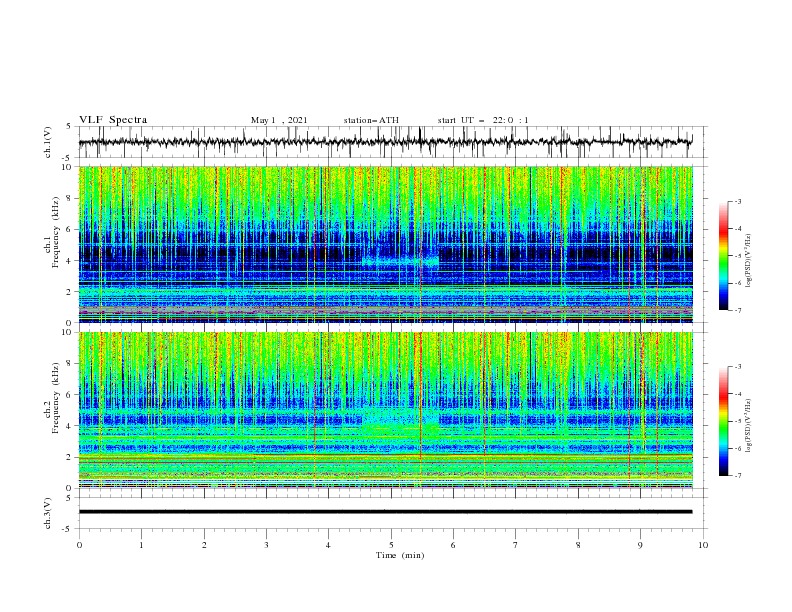Click the "VLF Spectra" title text

point(113,120)
